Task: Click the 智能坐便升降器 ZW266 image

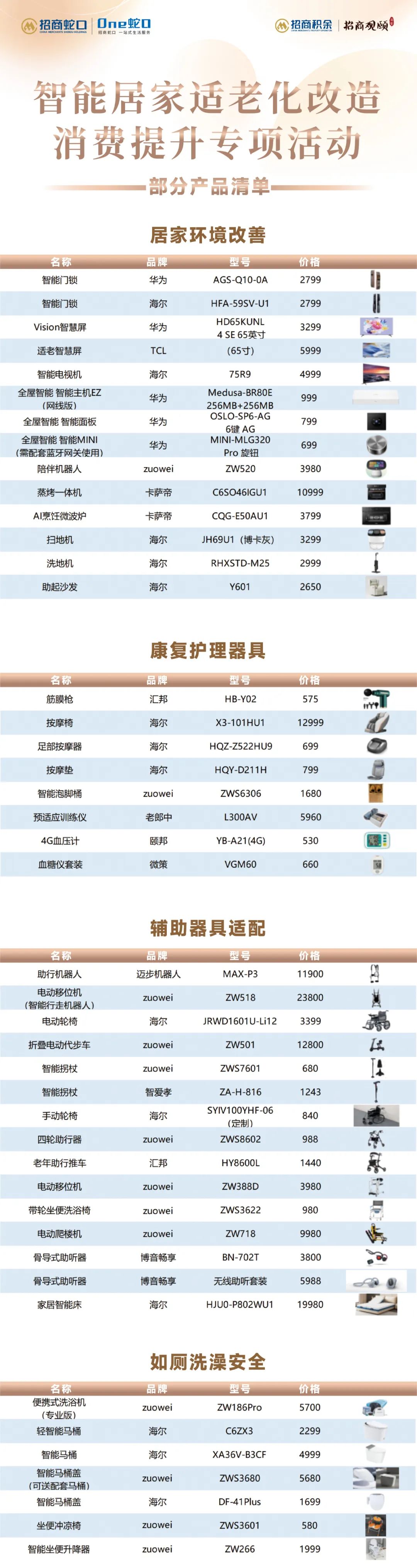Action: point(376,1549)
